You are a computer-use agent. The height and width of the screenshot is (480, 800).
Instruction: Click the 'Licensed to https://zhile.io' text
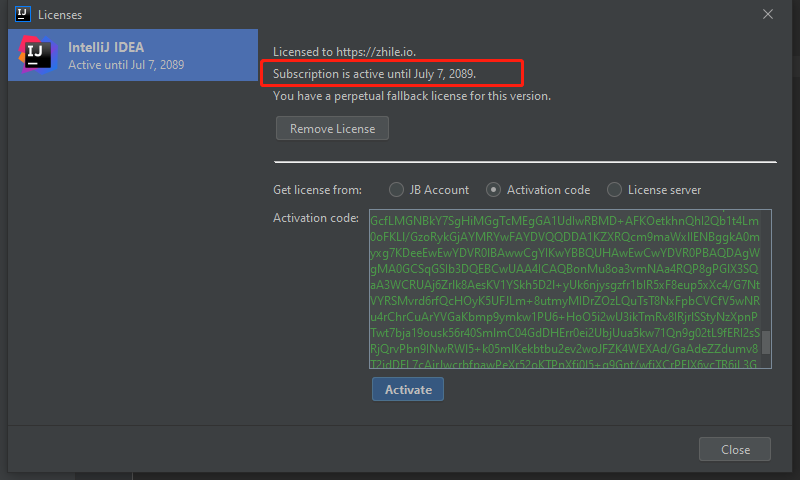(x=345, y=51)
